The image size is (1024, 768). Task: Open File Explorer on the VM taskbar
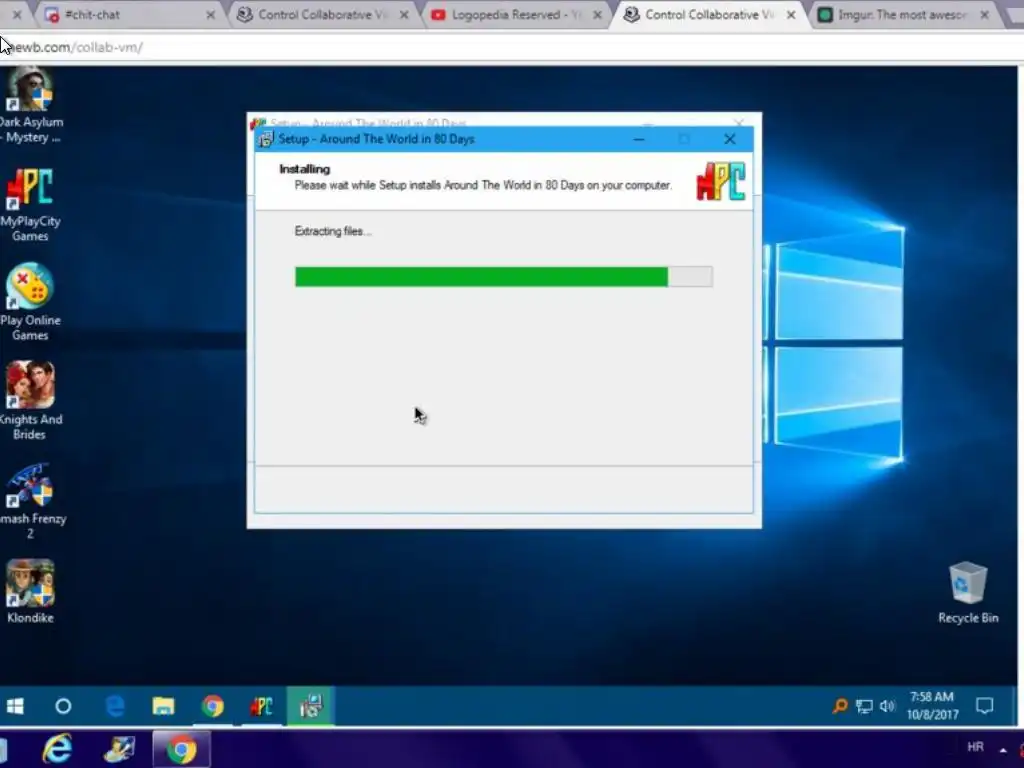[163, 706]
